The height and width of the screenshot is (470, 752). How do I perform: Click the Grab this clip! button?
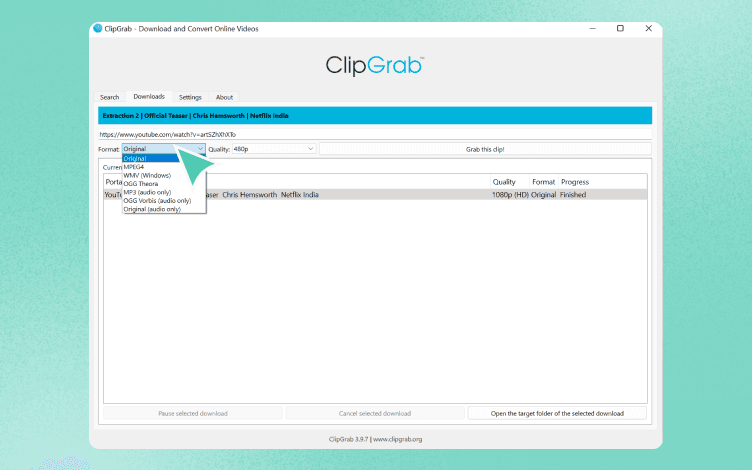pyautogui.click(x=485, y=149)
